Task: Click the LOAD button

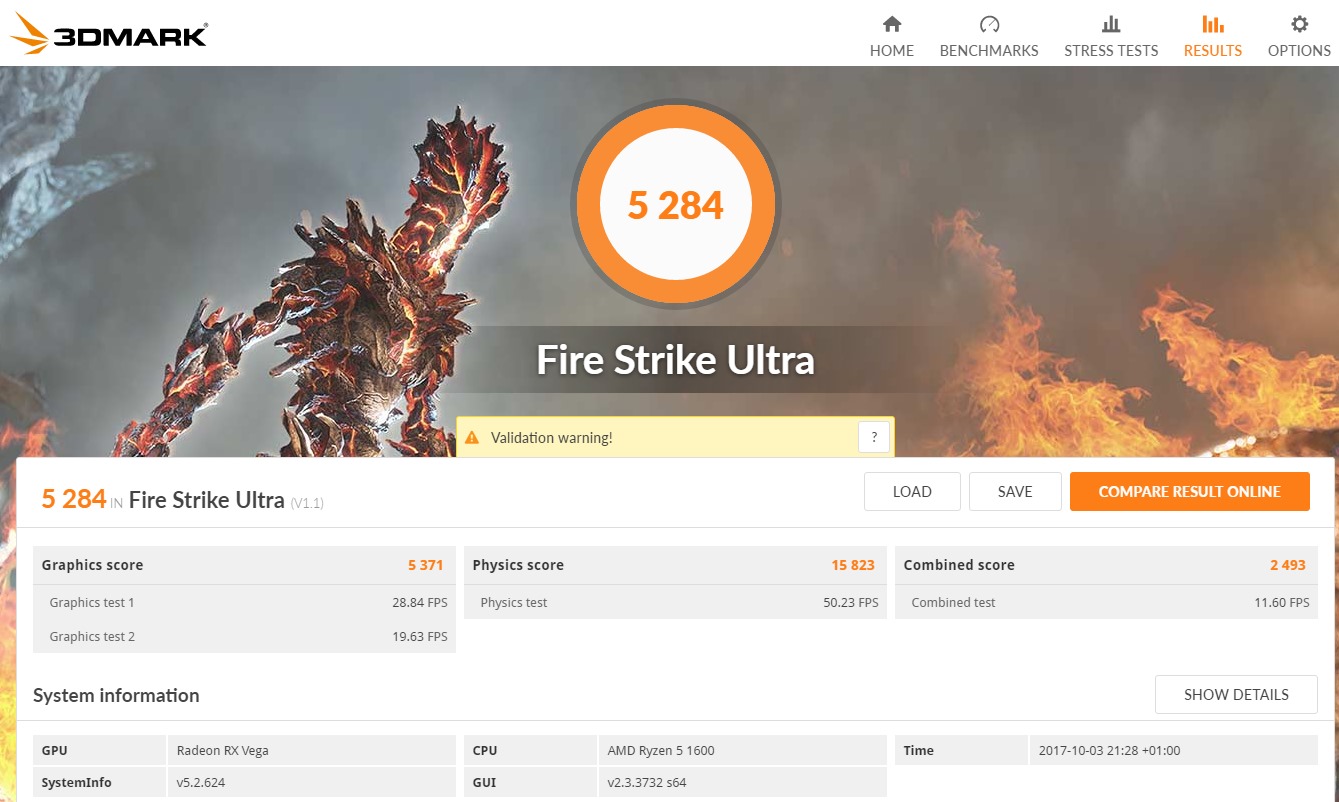Action: pos(912,491)
